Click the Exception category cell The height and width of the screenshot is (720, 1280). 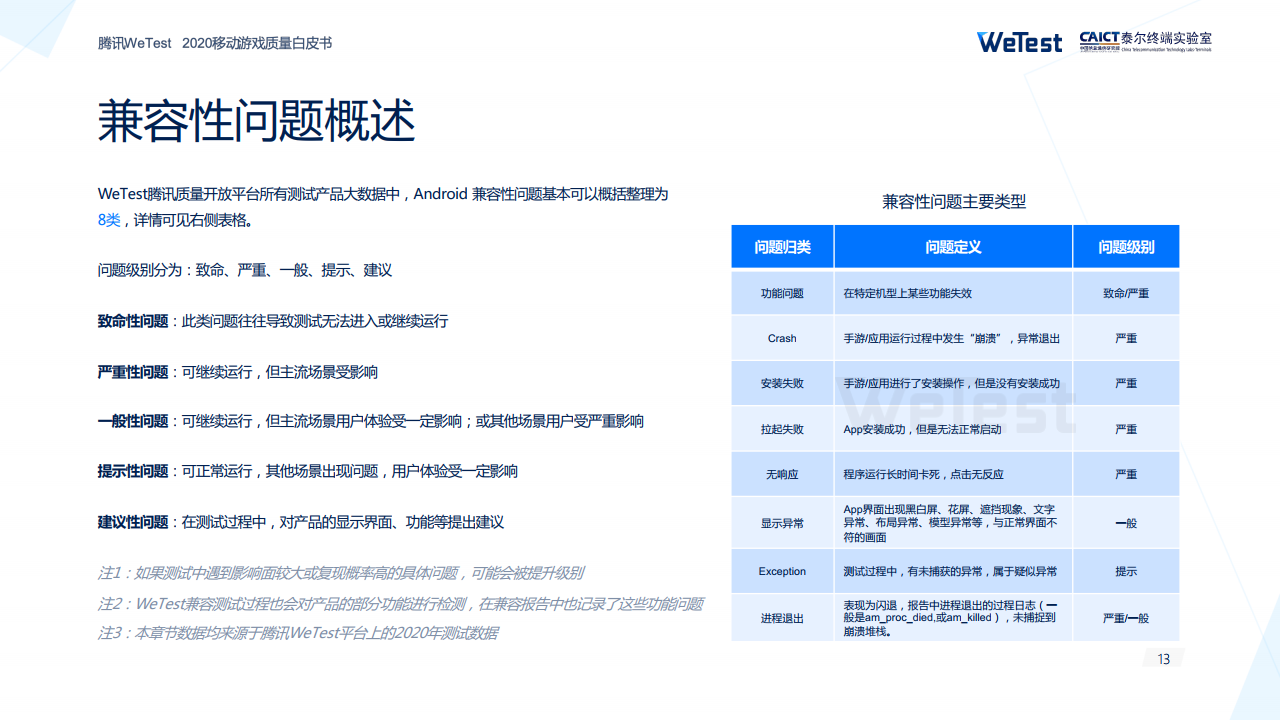[x=782, y=571]
